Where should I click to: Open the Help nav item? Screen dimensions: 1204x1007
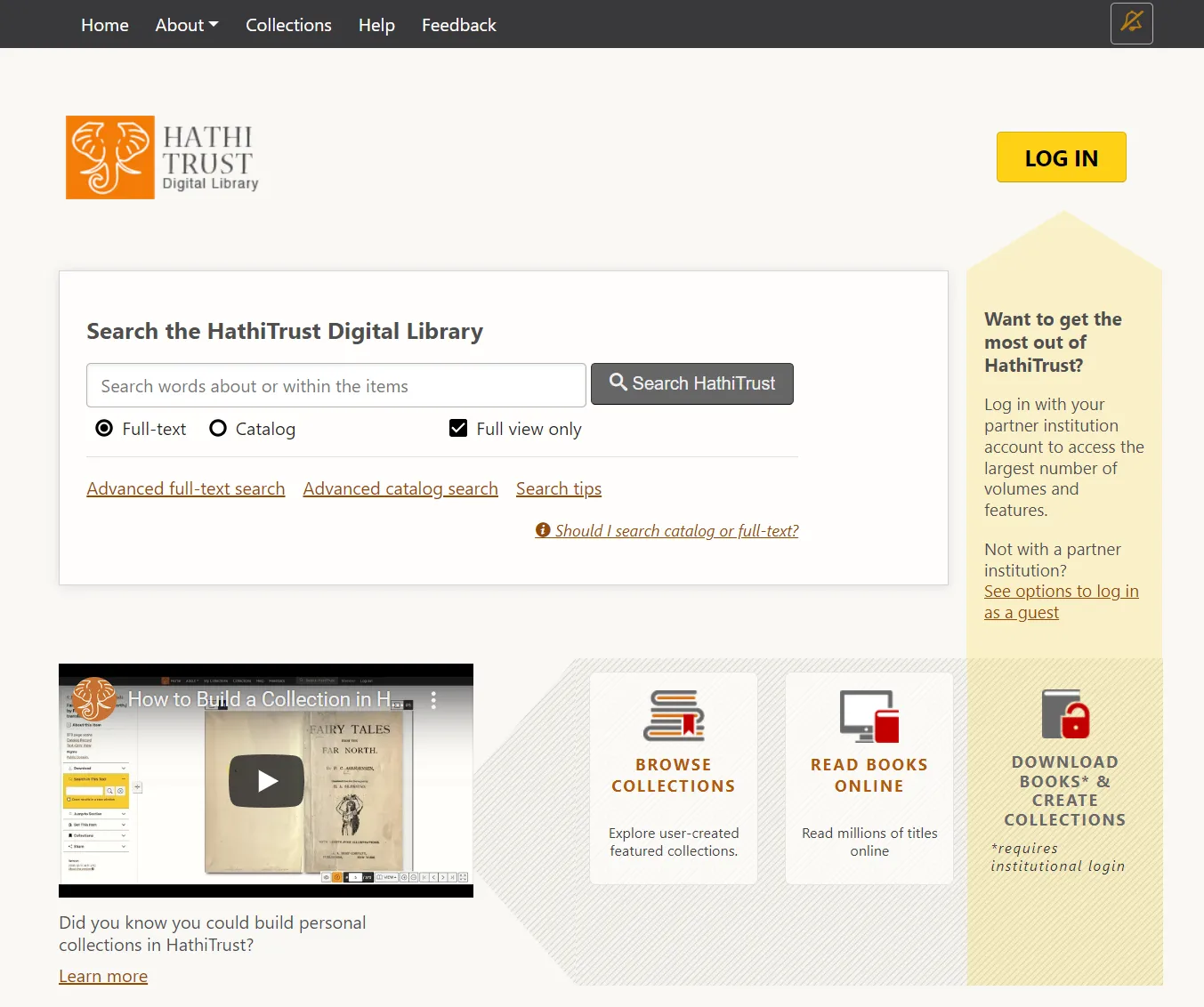[x=376, y=25]
